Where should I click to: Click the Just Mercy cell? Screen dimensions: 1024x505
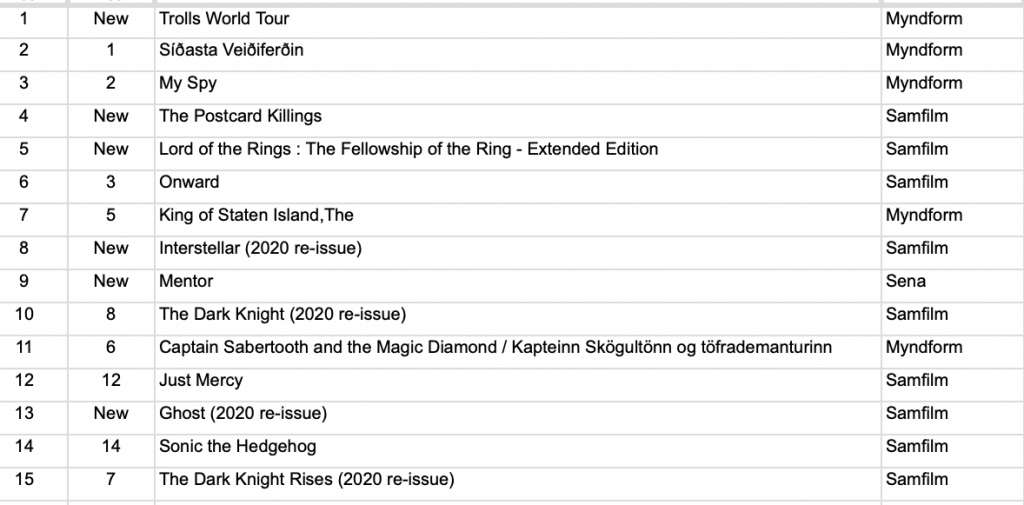coord(201,380)
